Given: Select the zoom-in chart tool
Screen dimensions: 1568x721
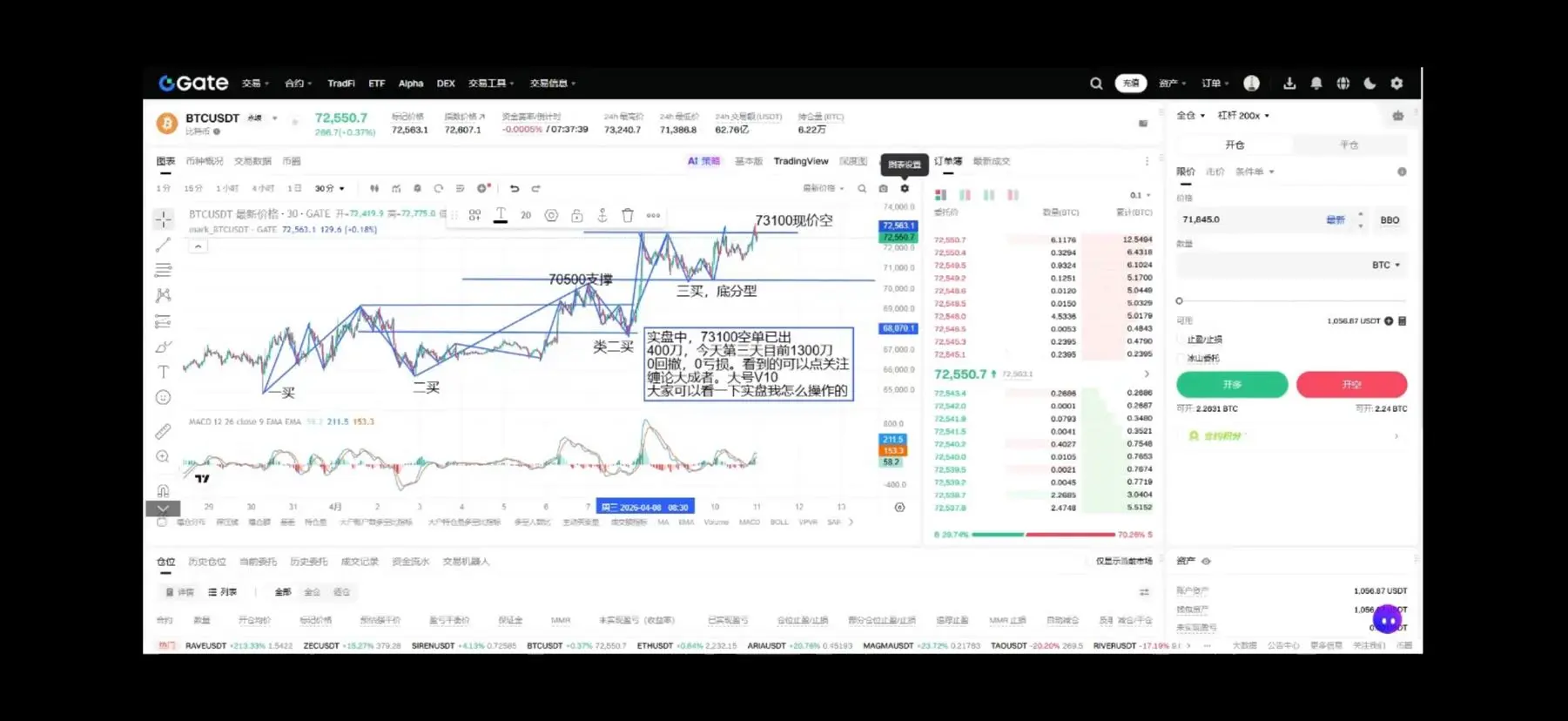Looking at the screenshot, I should pos(163,457).
